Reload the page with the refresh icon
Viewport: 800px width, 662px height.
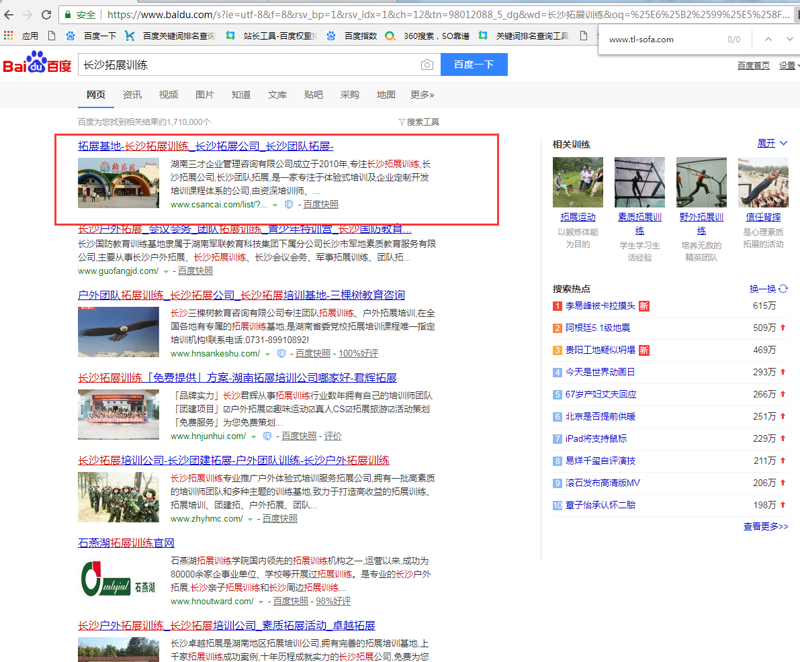[46, 15]
